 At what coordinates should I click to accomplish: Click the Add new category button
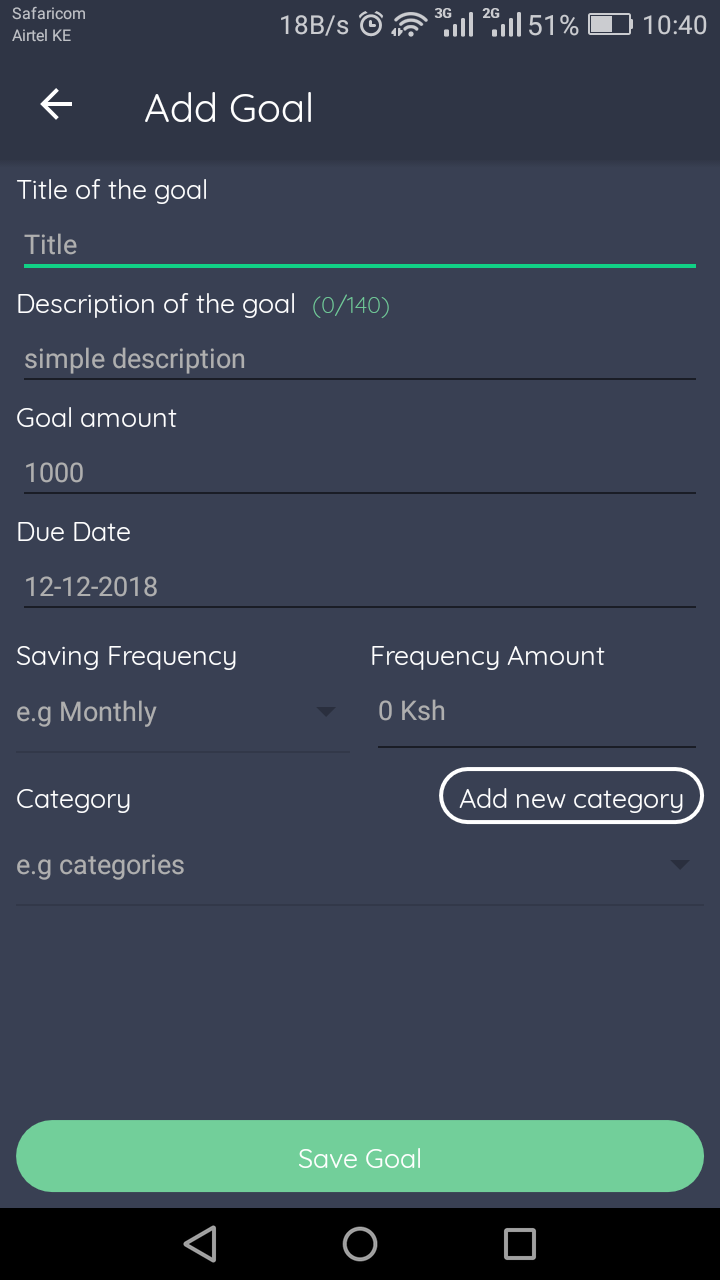pyautogui.click(x=572, y=797)
